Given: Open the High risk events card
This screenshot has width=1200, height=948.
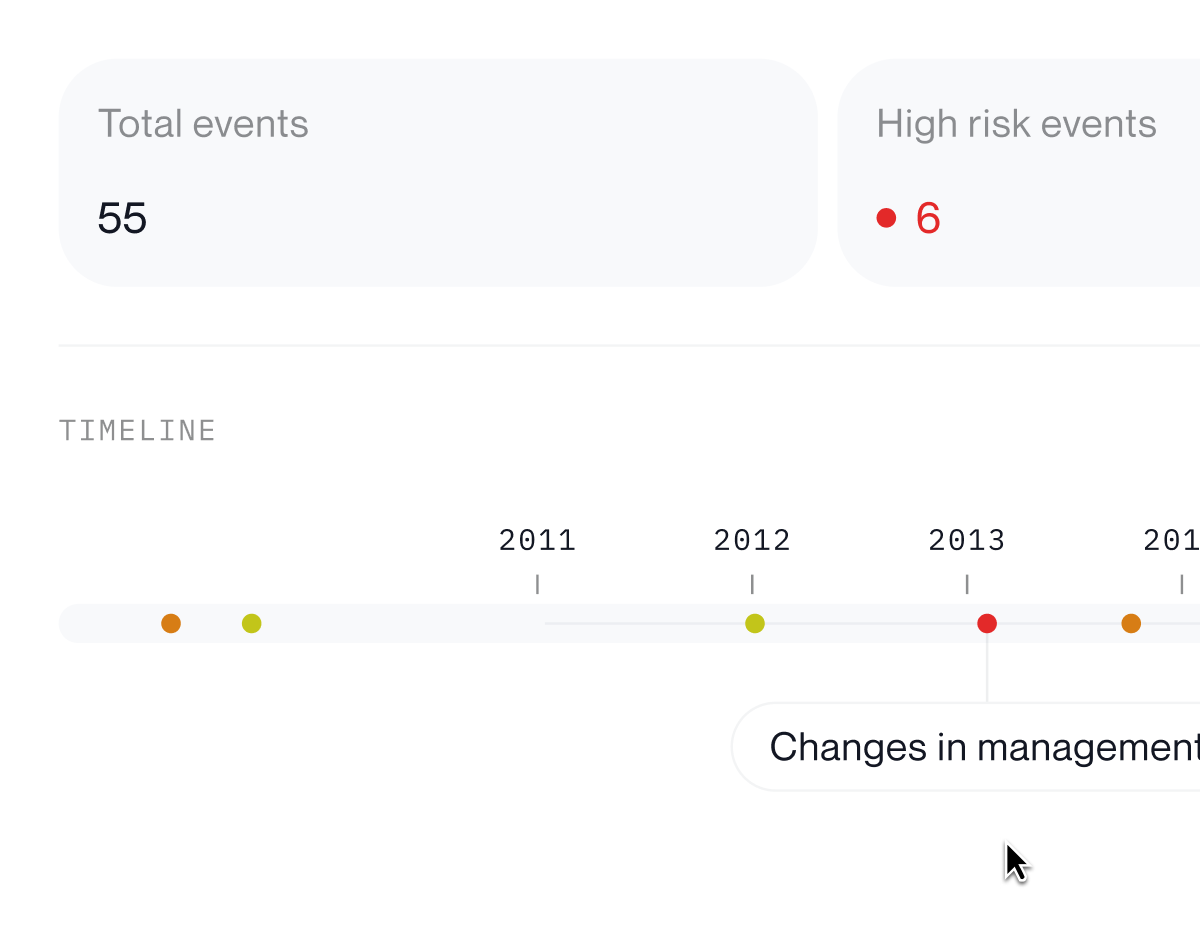Looking at the screenshot, I should [x=1020, y=172].
